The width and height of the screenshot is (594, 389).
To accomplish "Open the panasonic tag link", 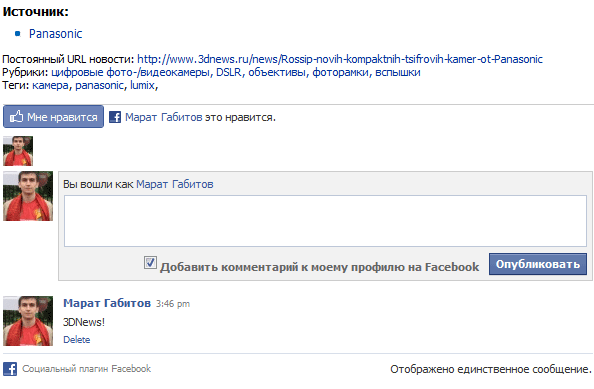I will click(x=100, y=85).
